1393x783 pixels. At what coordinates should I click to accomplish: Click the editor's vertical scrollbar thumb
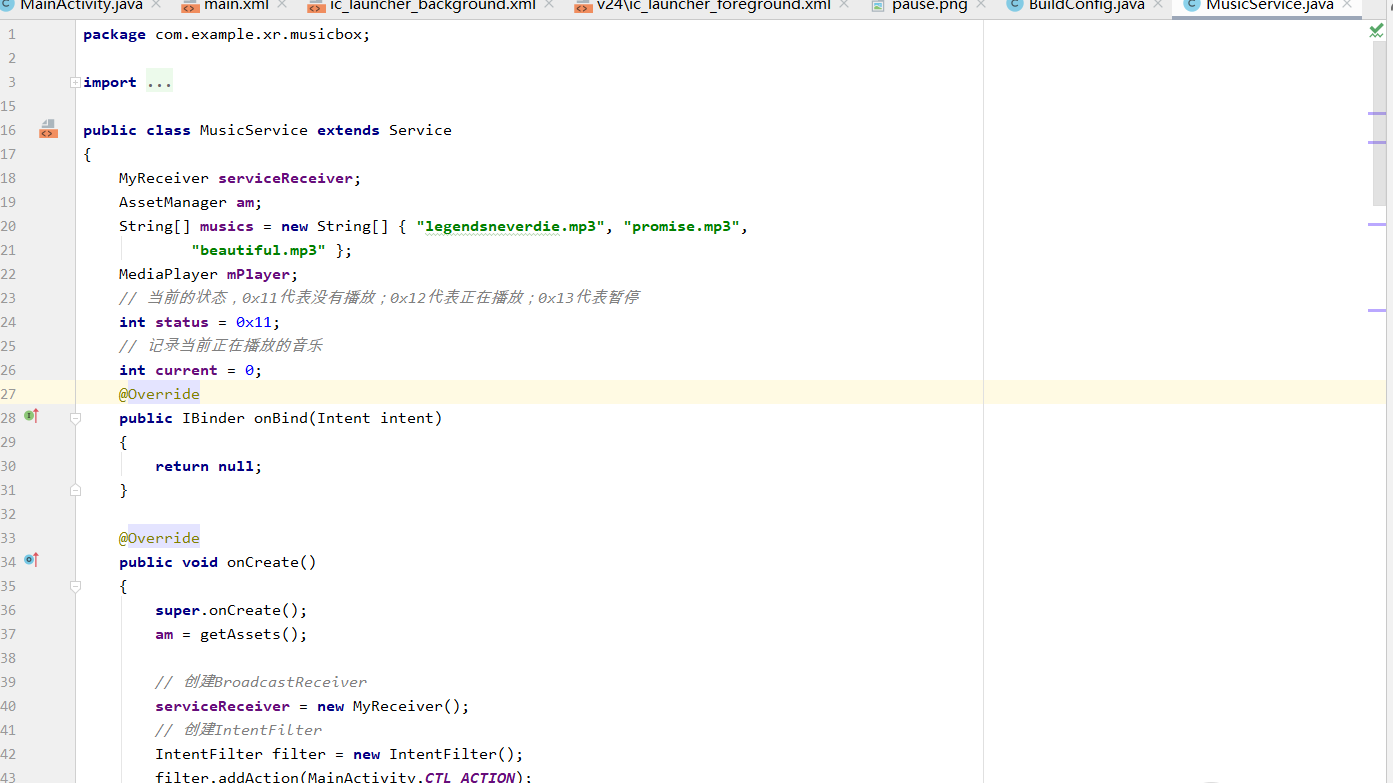[1381, 125]
